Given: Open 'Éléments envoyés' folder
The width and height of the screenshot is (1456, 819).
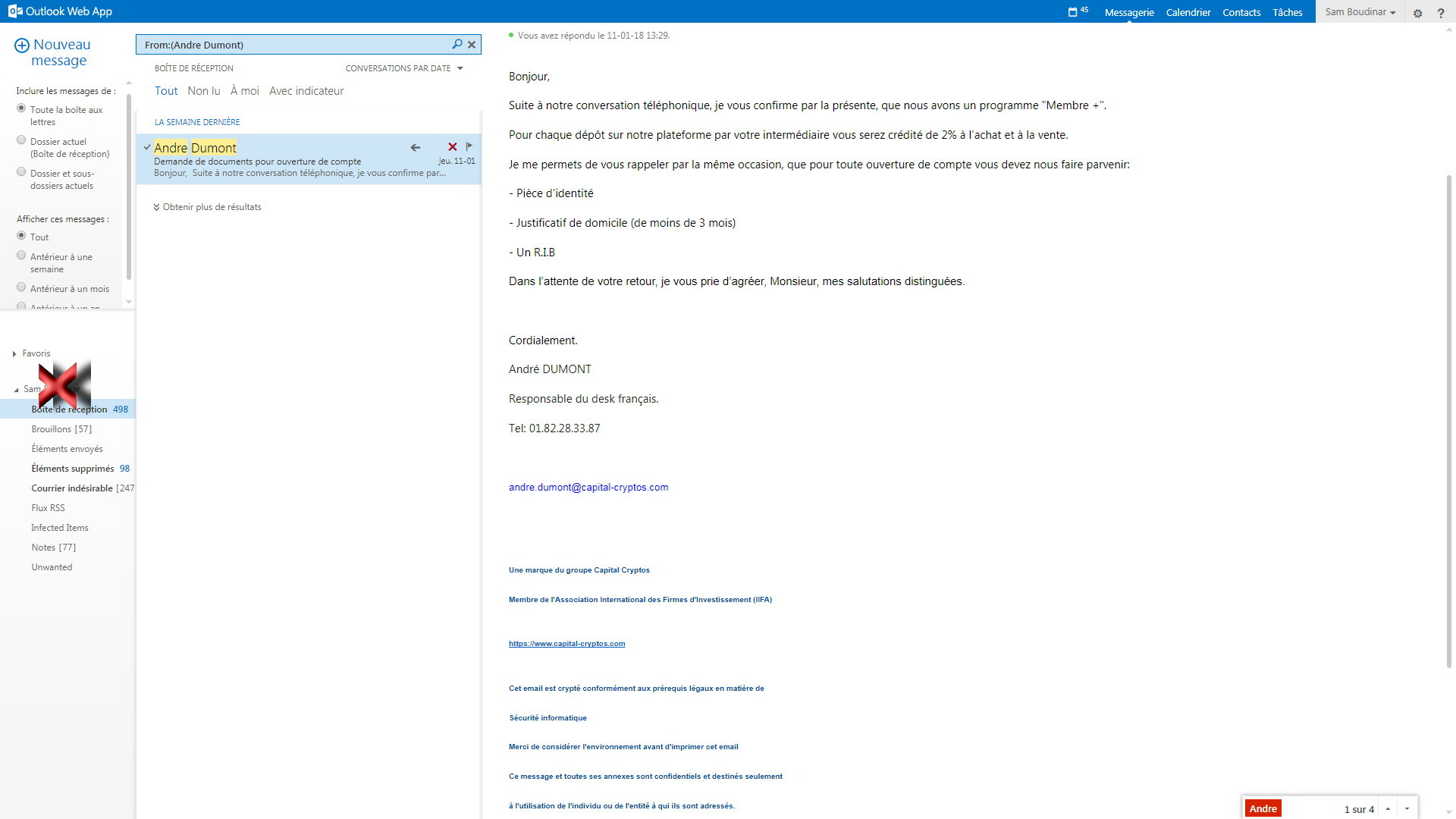Looking at the screenshot, I should [x=67, y=449].
